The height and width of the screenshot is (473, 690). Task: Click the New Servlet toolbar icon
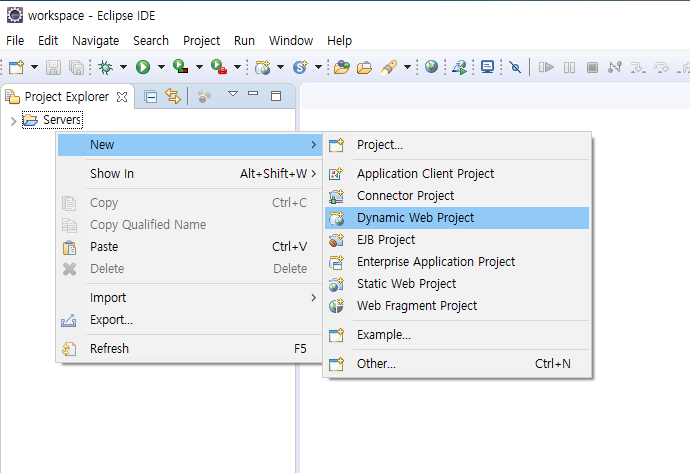click(301, 67)
